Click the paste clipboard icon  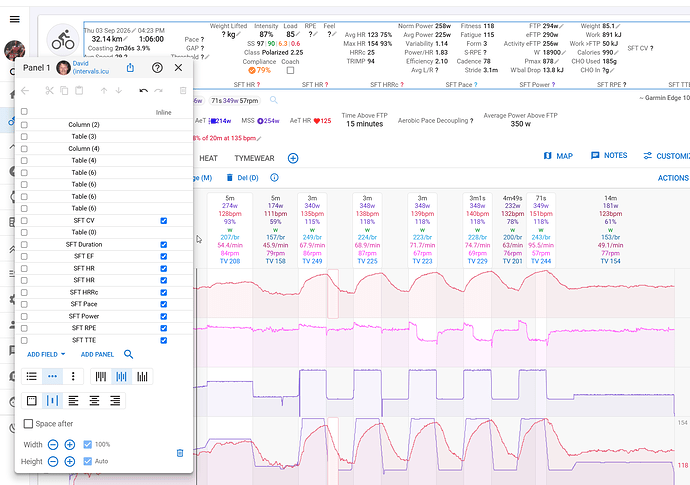pyautogui.click(x=79, y=91)
